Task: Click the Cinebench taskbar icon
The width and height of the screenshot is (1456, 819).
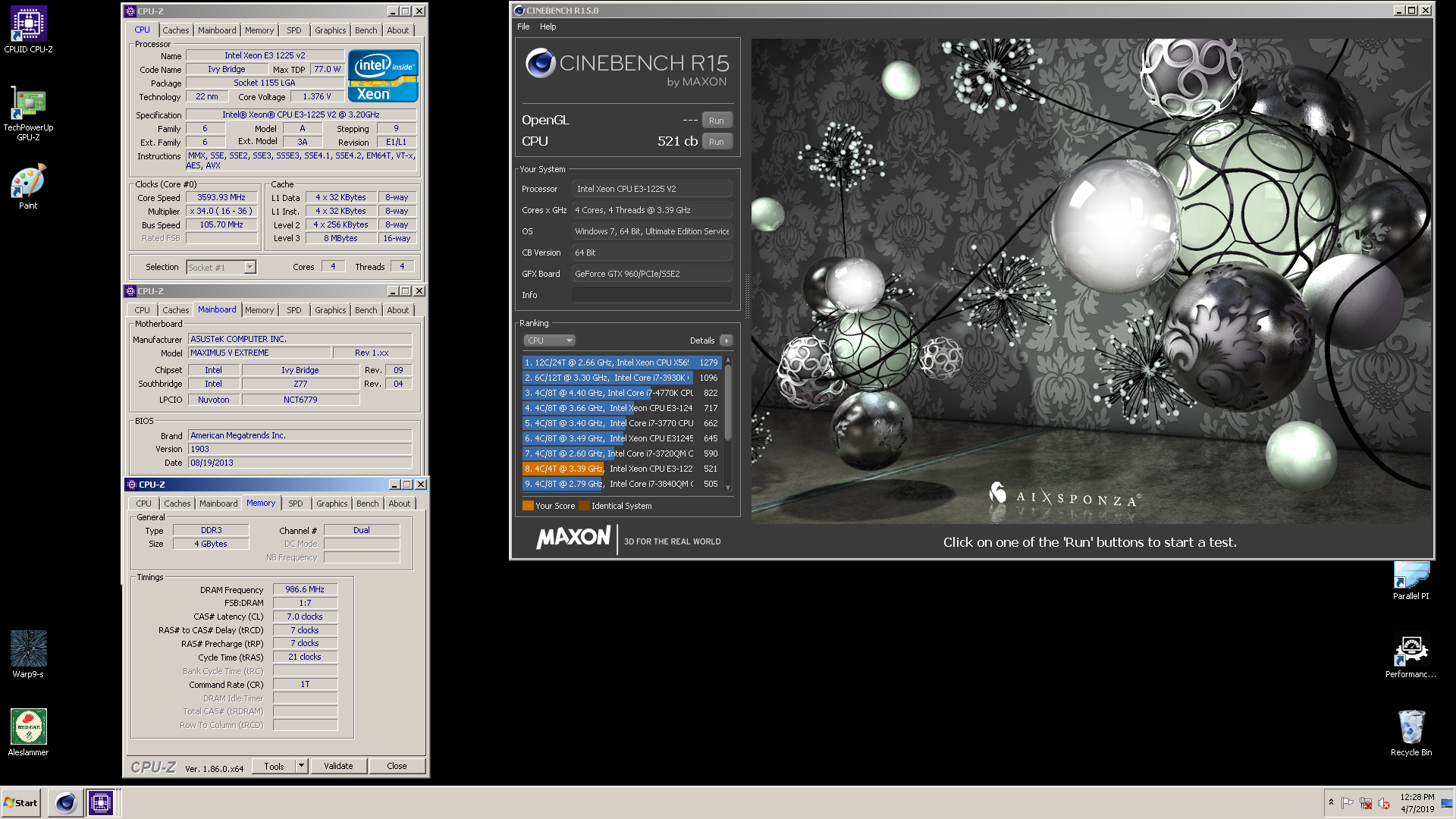Action: 66,802
